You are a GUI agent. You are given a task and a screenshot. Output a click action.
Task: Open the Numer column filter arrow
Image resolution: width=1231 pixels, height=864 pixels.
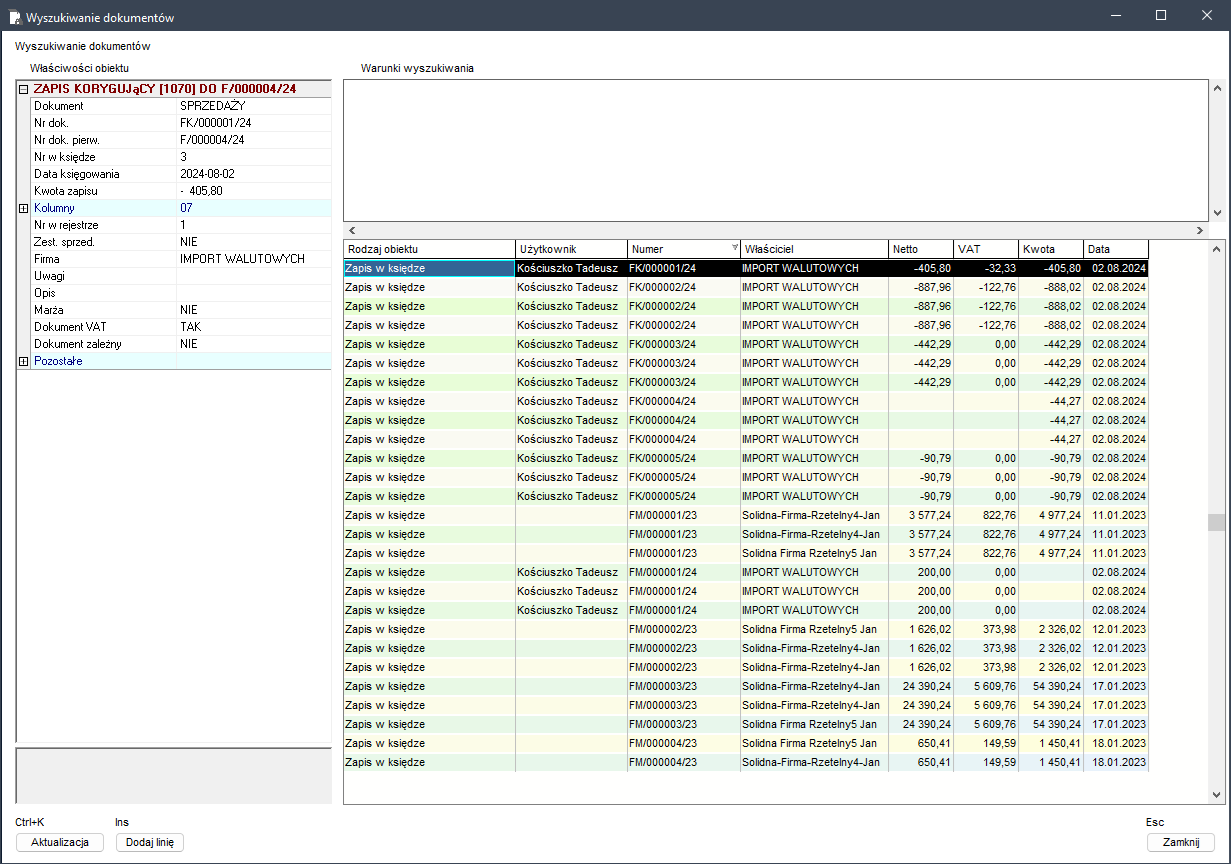click(x=735, y=248)
